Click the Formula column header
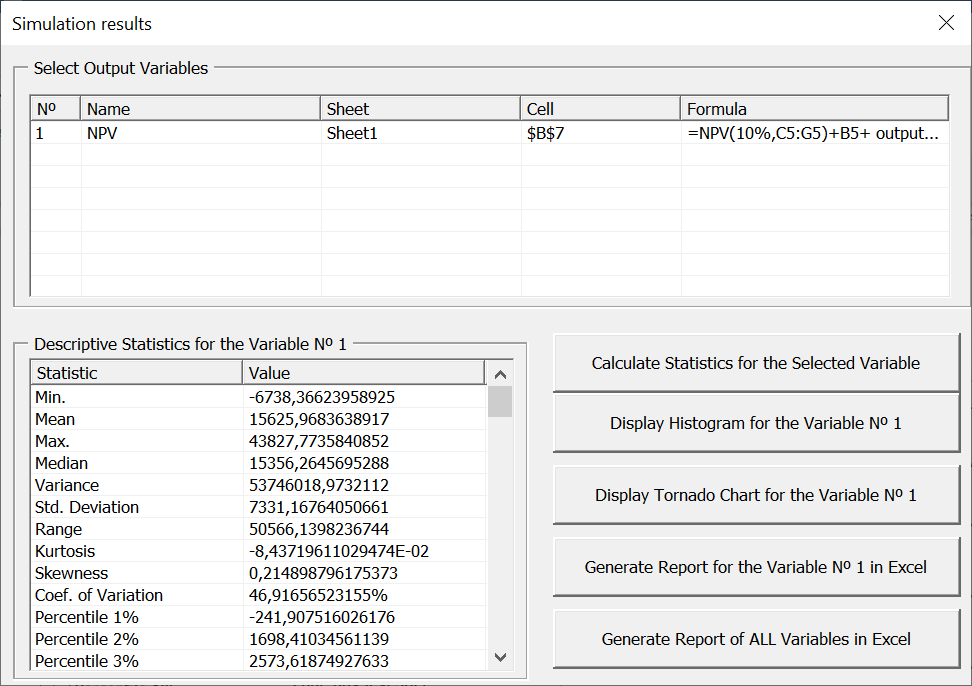The height and width of the screenshot is (686, 972). click(x=815, y=109)
